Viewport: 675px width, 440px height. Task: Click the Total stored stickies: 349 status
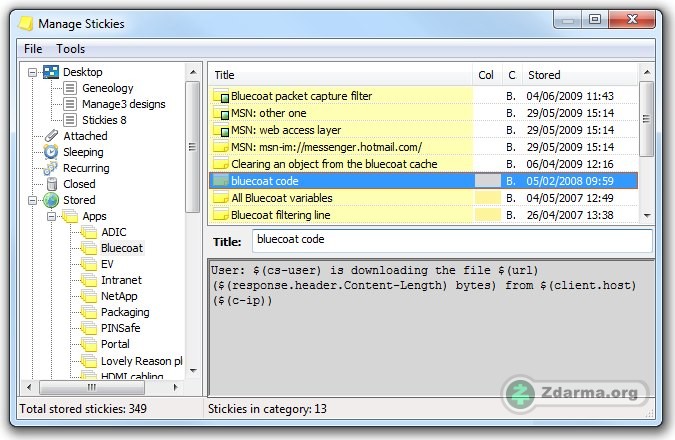point(83,409)
